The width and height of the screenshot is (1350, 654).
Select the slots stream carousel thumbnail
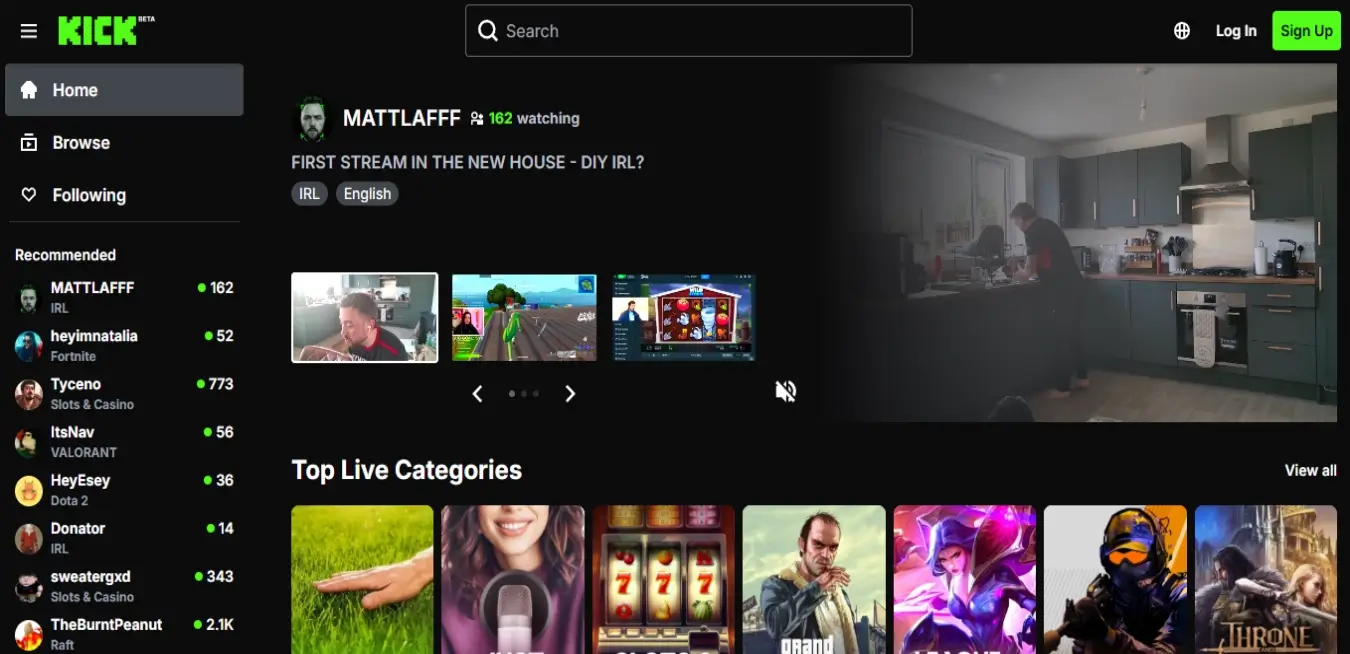[x=684, y=317]
